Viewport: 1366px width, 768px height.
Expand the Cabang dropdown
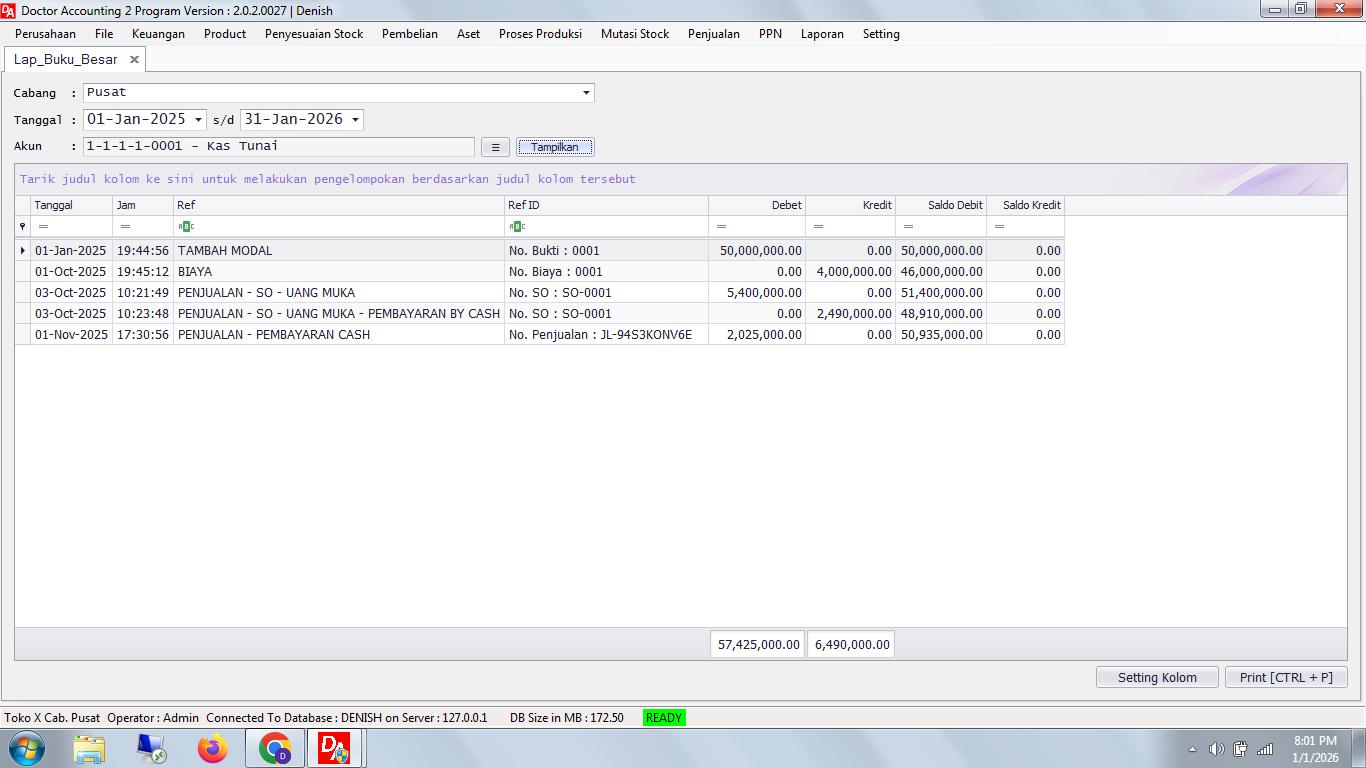tap(586, 93)
